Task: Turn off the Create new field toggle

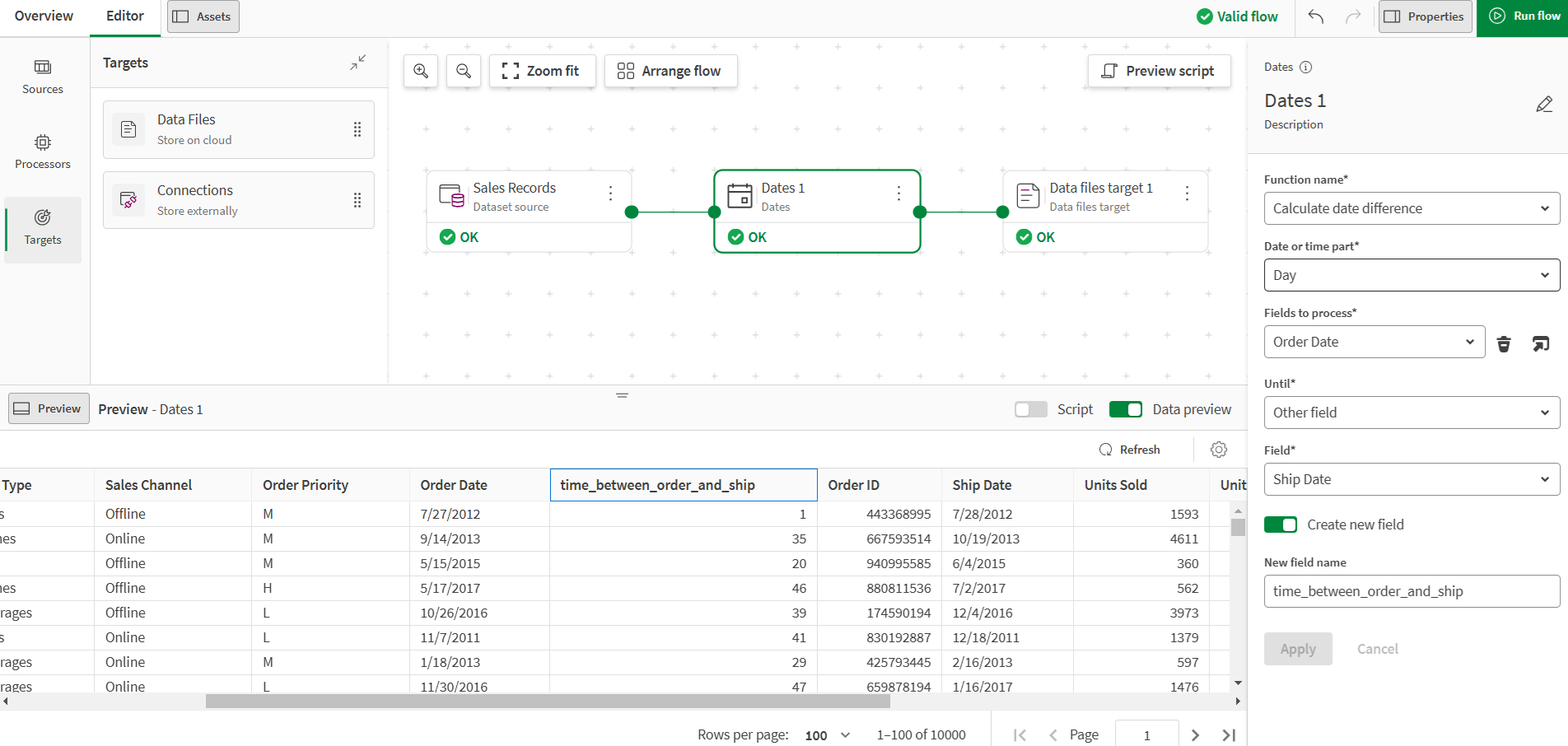Action: tap(1281, 524)
